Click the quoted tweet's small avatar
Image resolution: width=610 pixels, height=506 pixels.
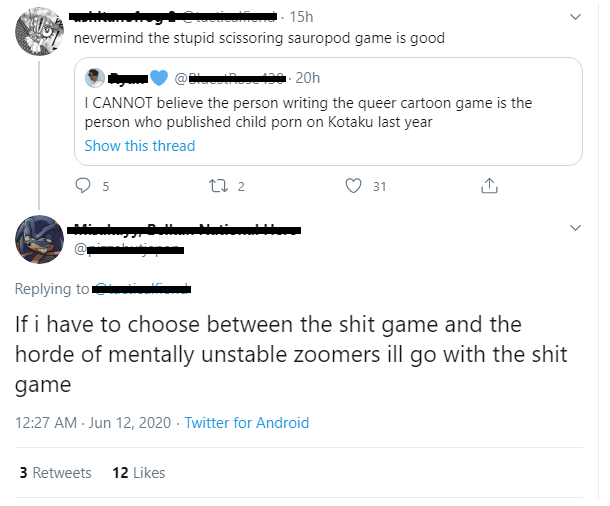click(x=95, y=78)
